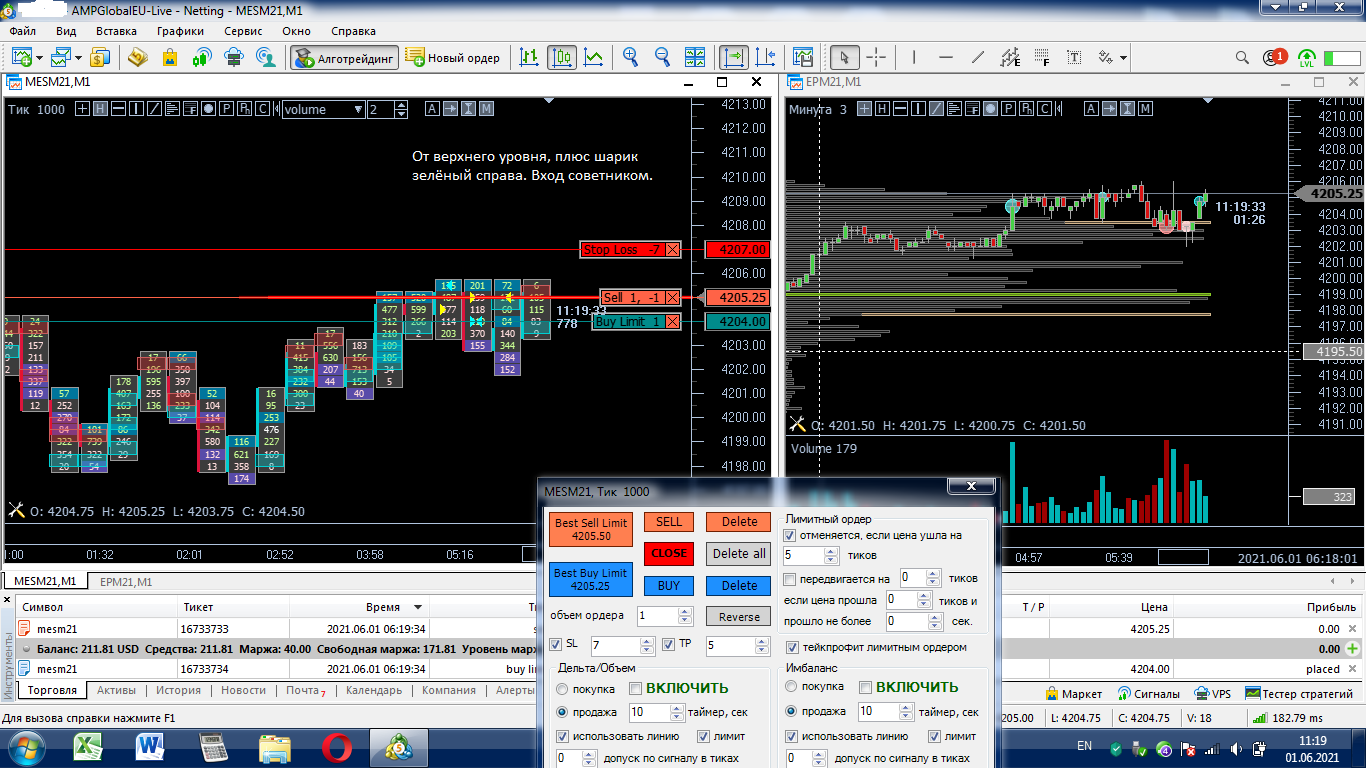The height and width of the screenshot is (768, 1366).
Task: Zoom in the chart with magnifier plus
Action: [630, 57]
